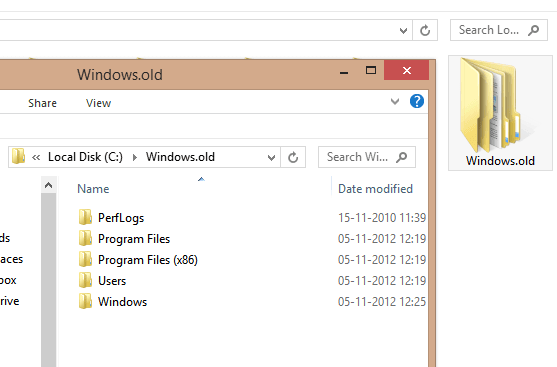The image size is (557, 367).
Task: Click the Search Wi... magnifier icon
Action: tap(401, 157)
